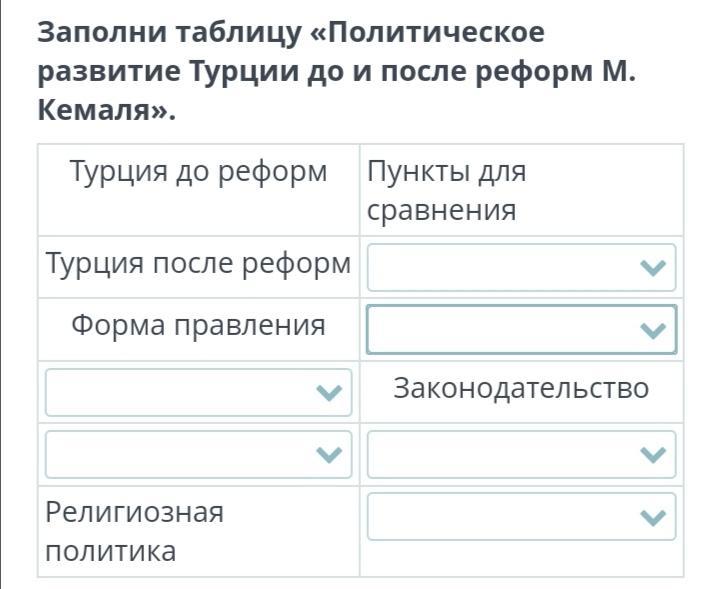Click the chevron arrow beside Форма правления
The width and height of the screenshot is (720, 589).
653,330
